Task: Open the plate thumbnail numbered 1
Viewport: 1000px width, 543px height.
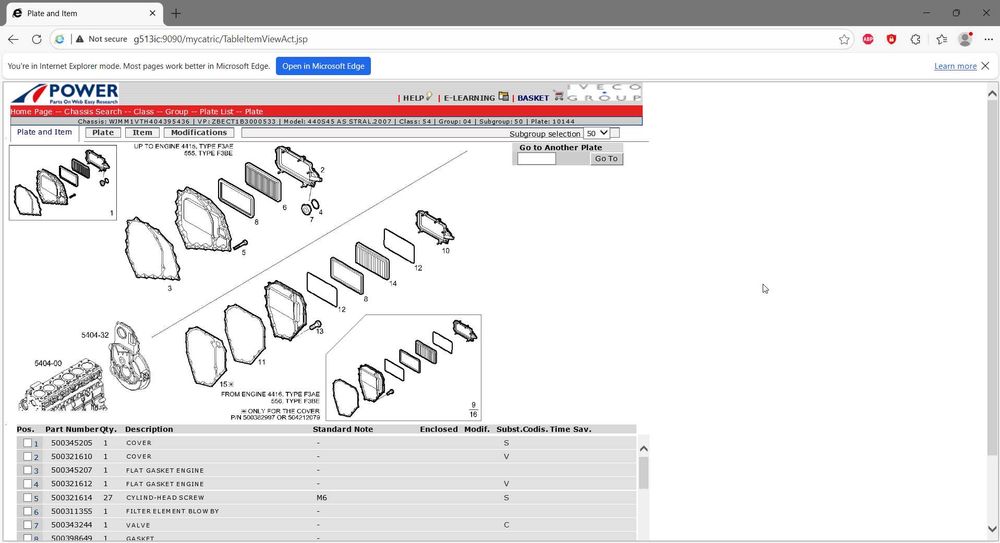Action: (x=63, y=182)
